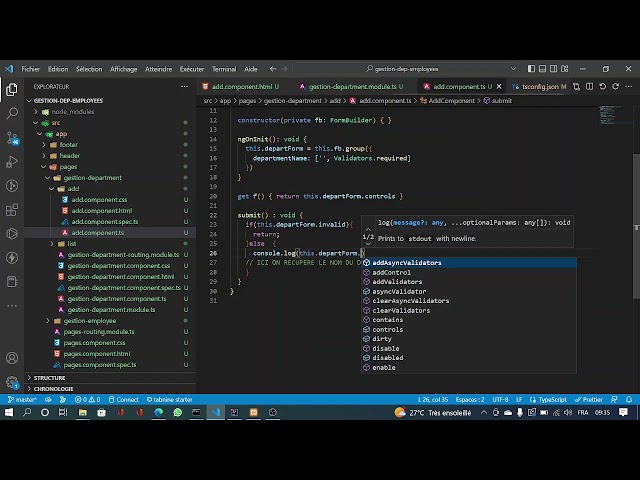The height and width of the screenshot is (480, 640).
Task: Open the Manage gear icon
Action: 12,382
